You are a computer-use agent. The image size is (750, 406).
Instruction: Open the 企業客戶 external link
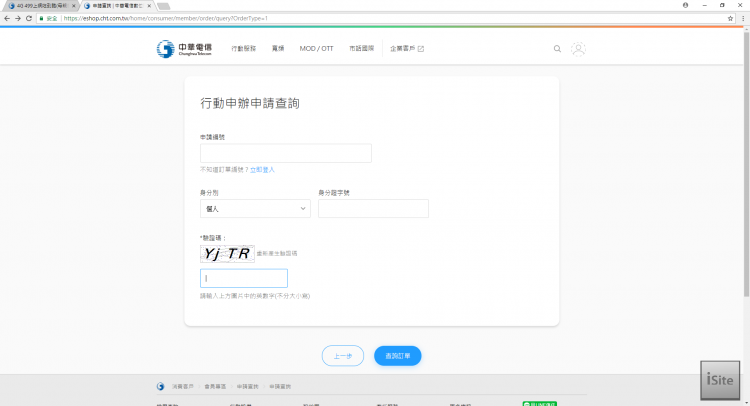[x=406, y=48]
